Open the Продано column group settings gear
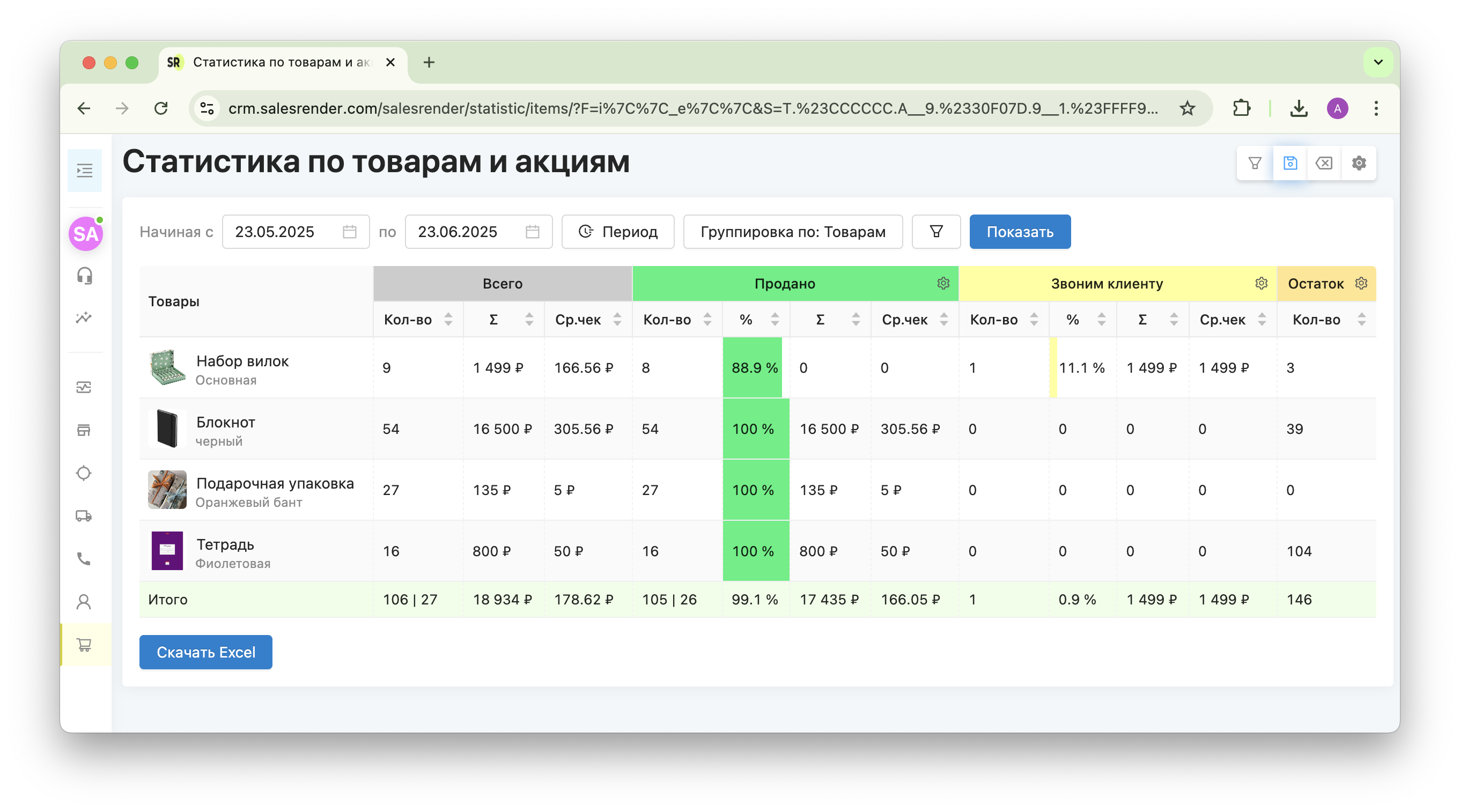Screen dimensions: 1460x812 [943, 283]
